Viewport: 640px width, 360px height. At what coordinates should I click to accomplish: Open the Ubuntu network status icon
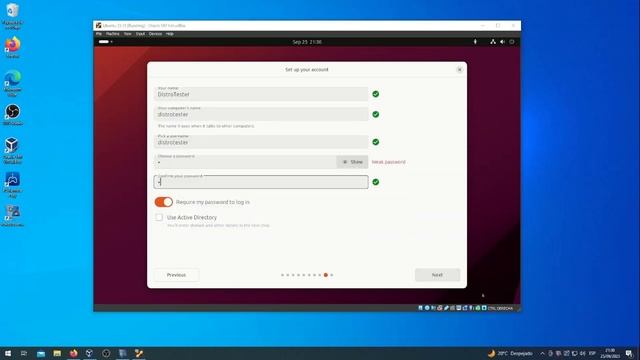pyautogui.click(x=493, y=42)
